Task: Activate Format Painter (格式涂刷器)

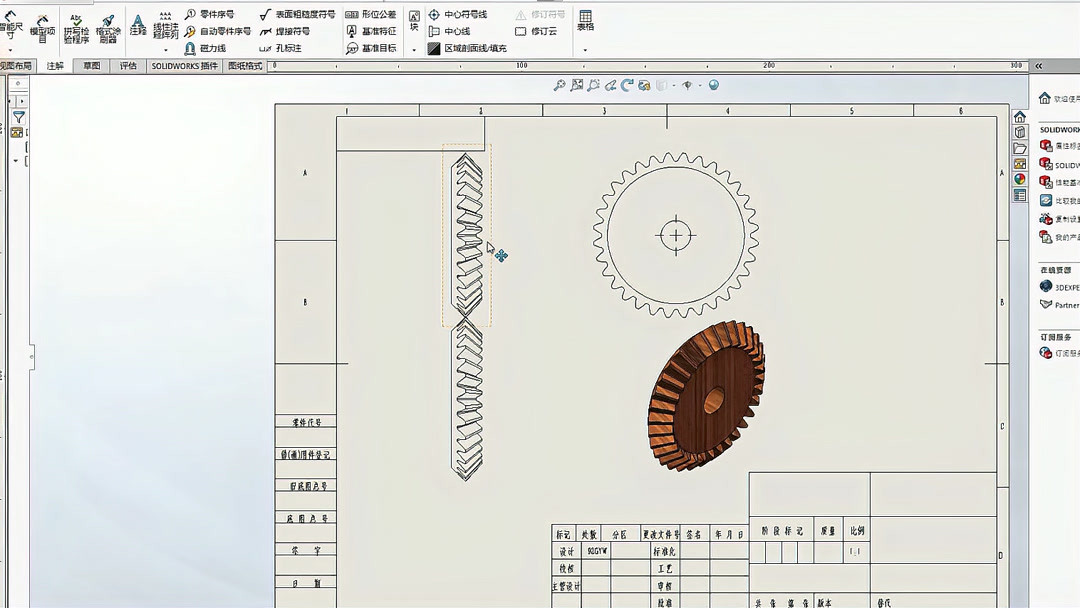Action: [107, 28]
